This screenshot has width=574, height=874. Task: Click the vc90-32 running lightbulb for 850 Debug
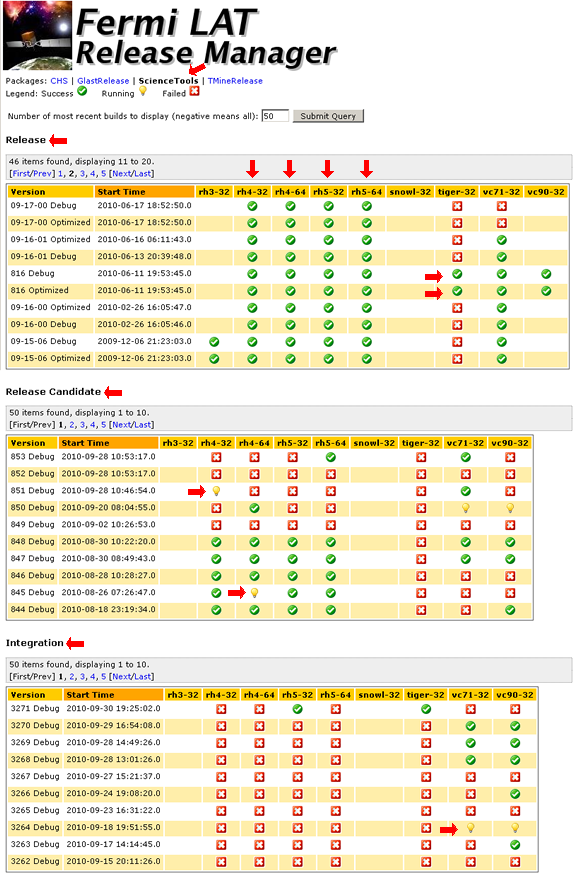point(510,508)
